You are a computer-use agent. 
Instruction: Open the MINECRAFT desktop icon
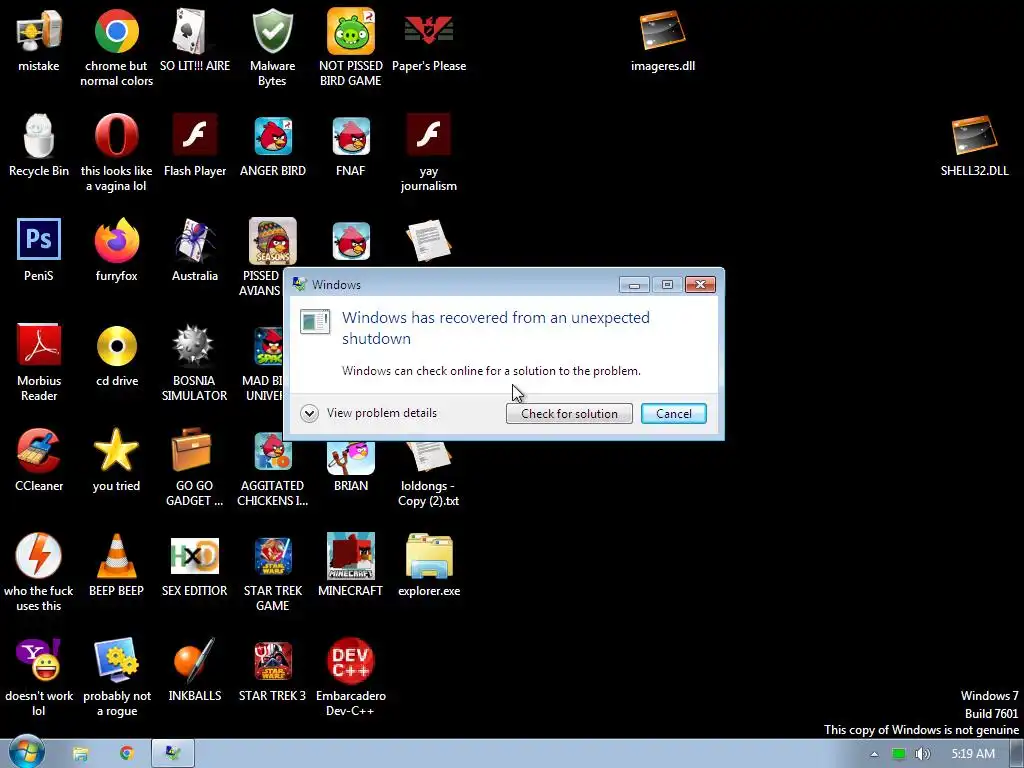[351, 556]
